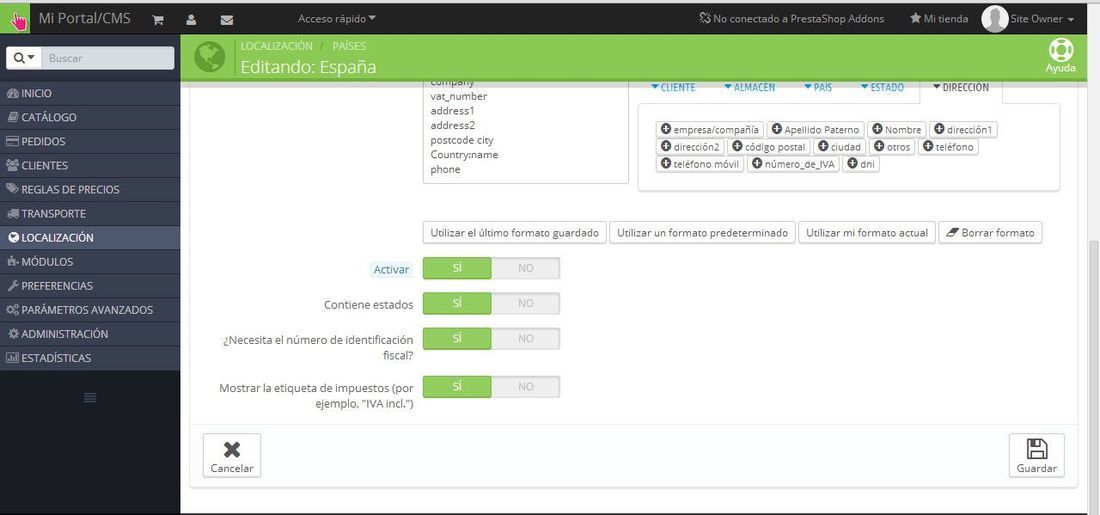The height and width of the screenshot is (515, 1100).
Task: Click the globe icon beside Editando: España
Action: tap(209, 56)
